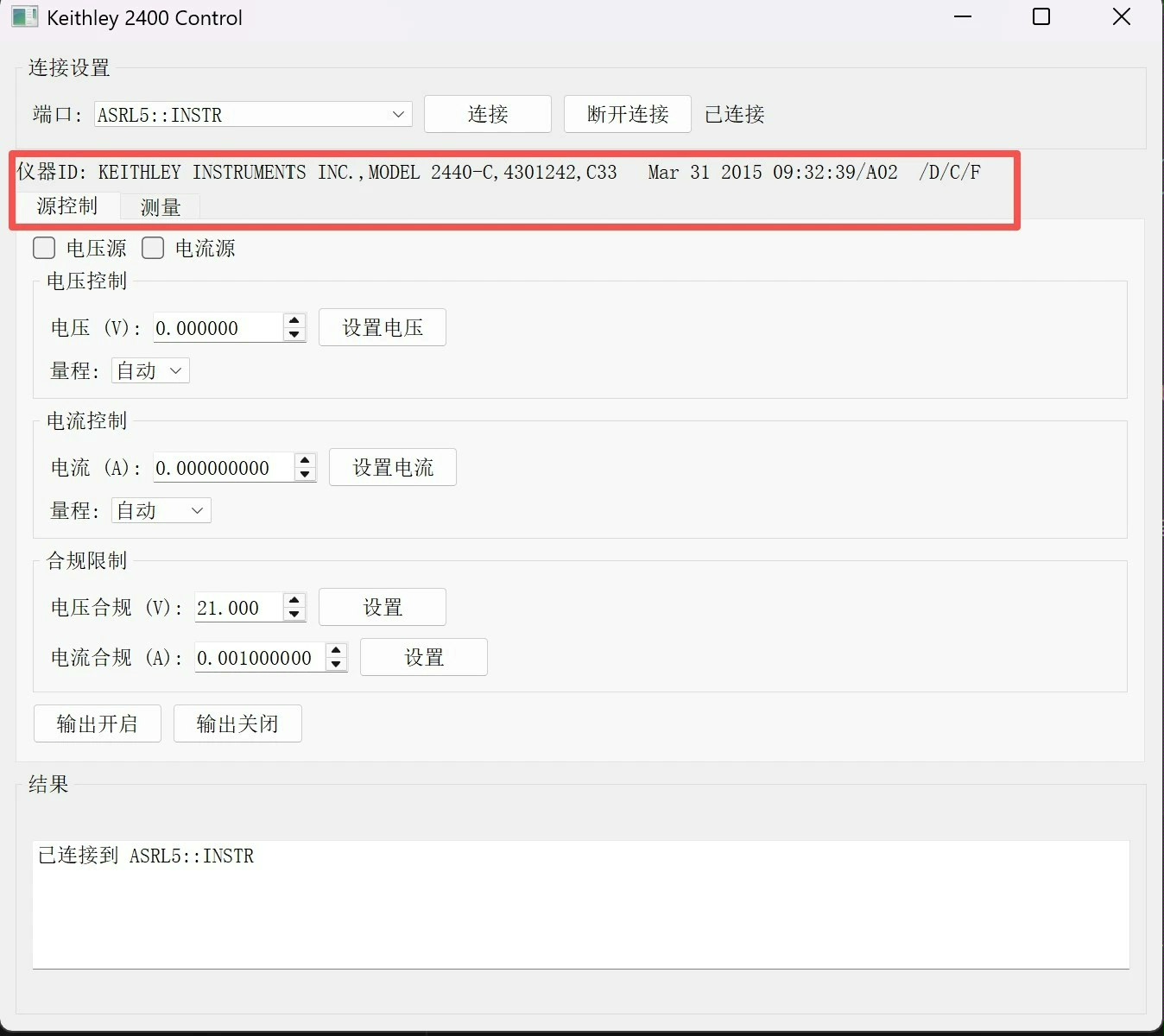Viewport: 1164px width, 1036px height.
Task: Increase the 电压 (V) value with up arrow
Action: click(x=294, y=321)
